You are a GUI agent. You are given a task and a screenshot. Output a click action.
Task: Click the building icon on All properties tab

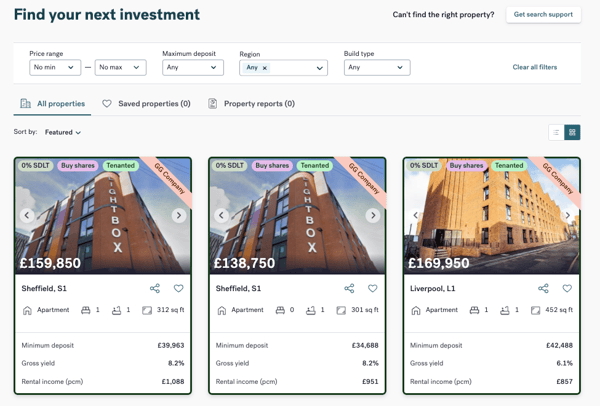25,103
